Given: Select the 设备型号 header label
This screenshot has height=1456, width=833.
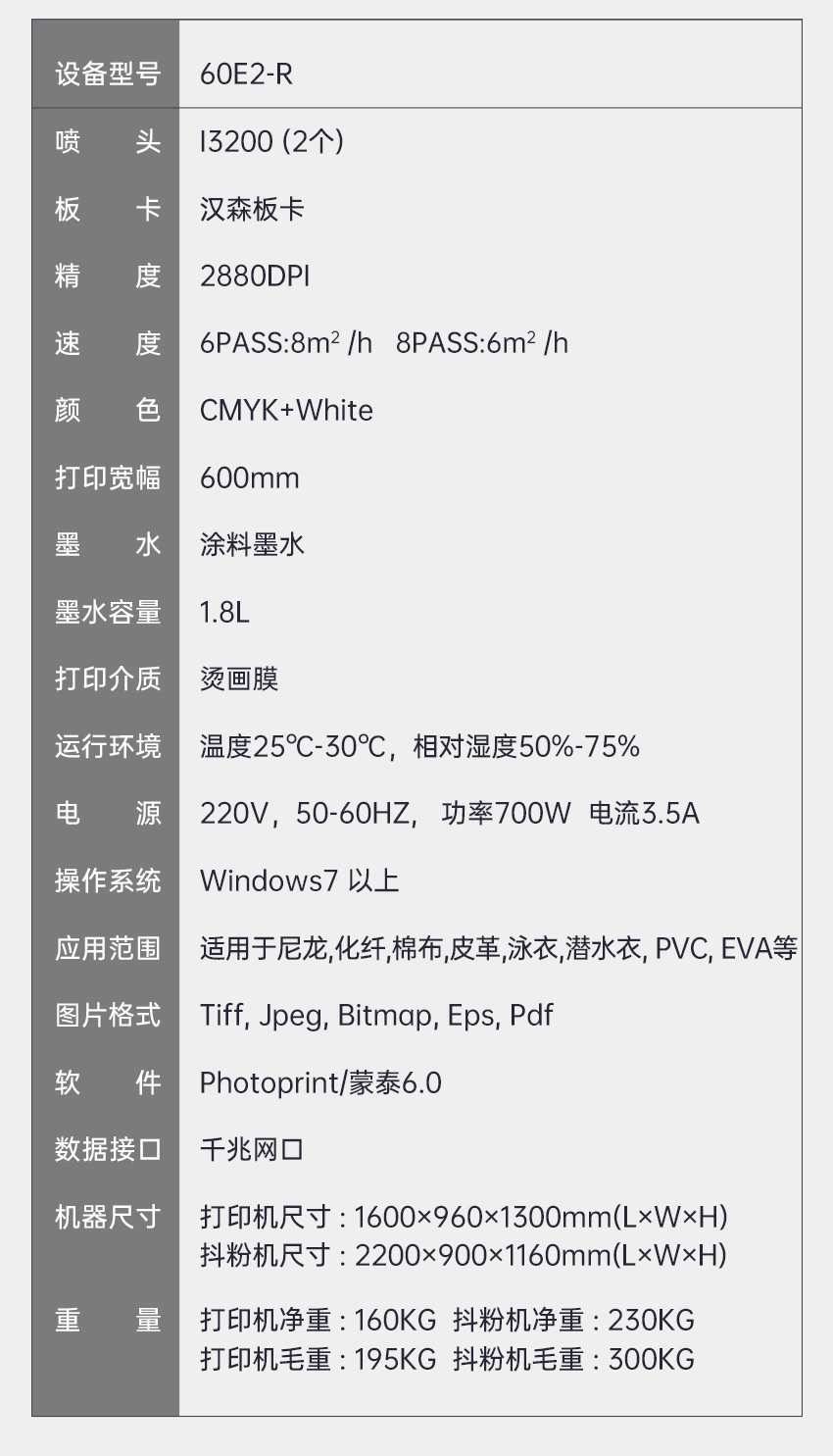Looking at the screenshot, I should pos(107,75).
